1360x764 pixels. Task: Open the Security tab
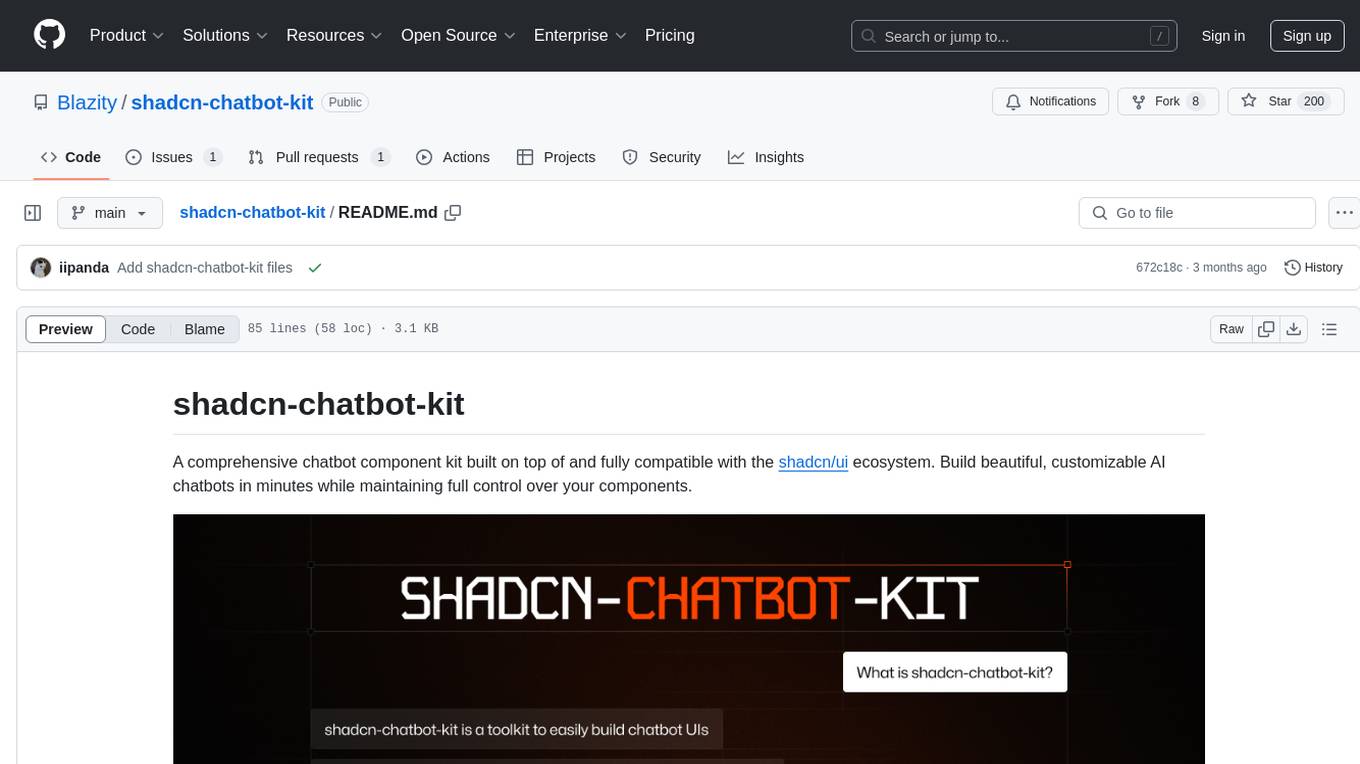point(661,157)
